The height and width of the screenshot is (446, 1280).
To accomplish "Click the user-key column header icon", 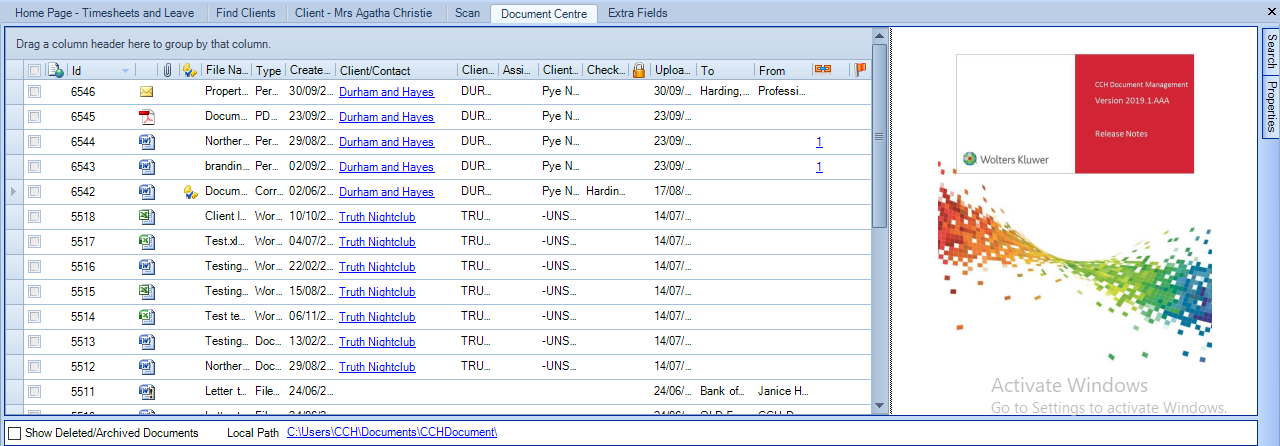I will 189,70.
